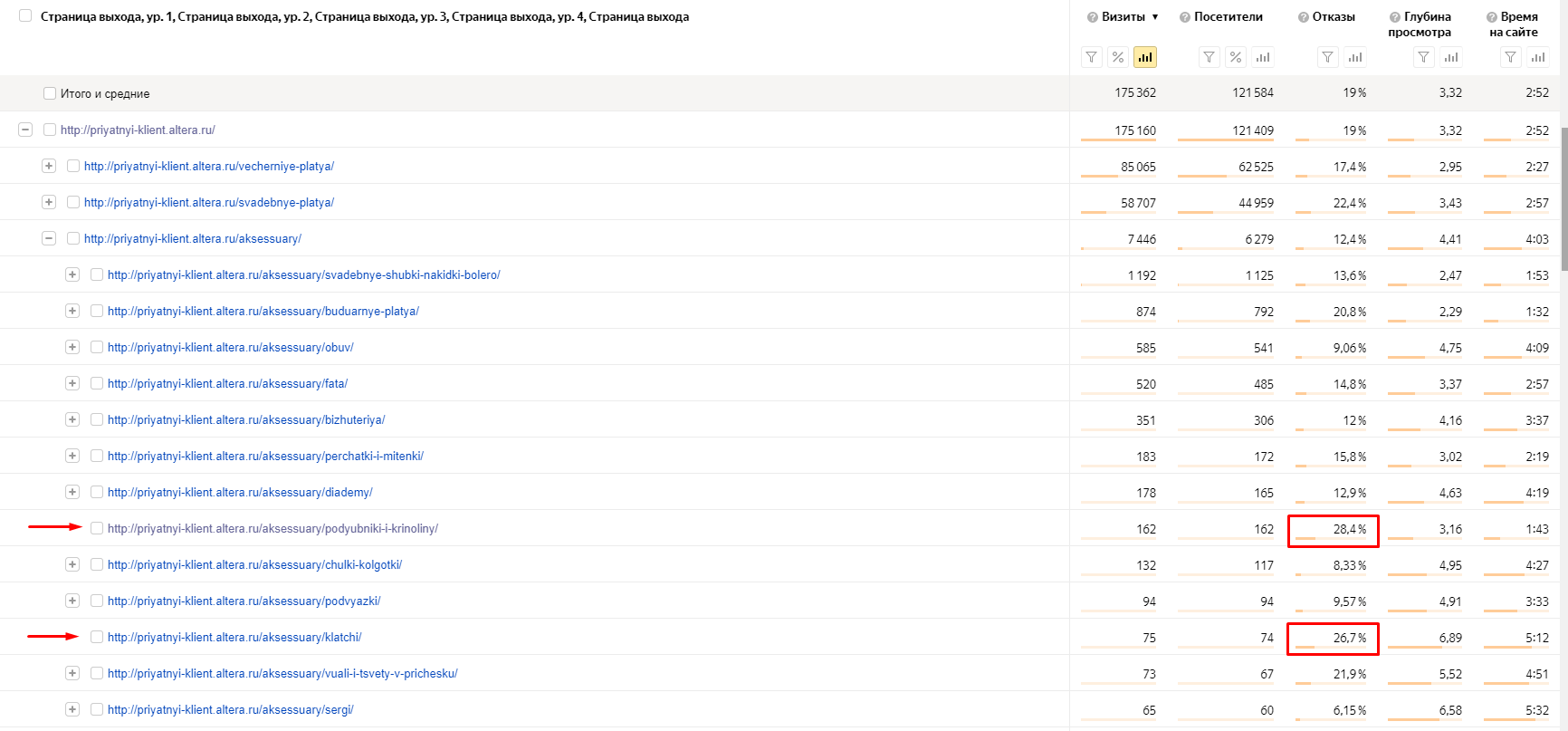The width and height of the screenshot is (1568, 731).
Task: Expand the perchatki-i-mitenki row
Action: point(72,456)
